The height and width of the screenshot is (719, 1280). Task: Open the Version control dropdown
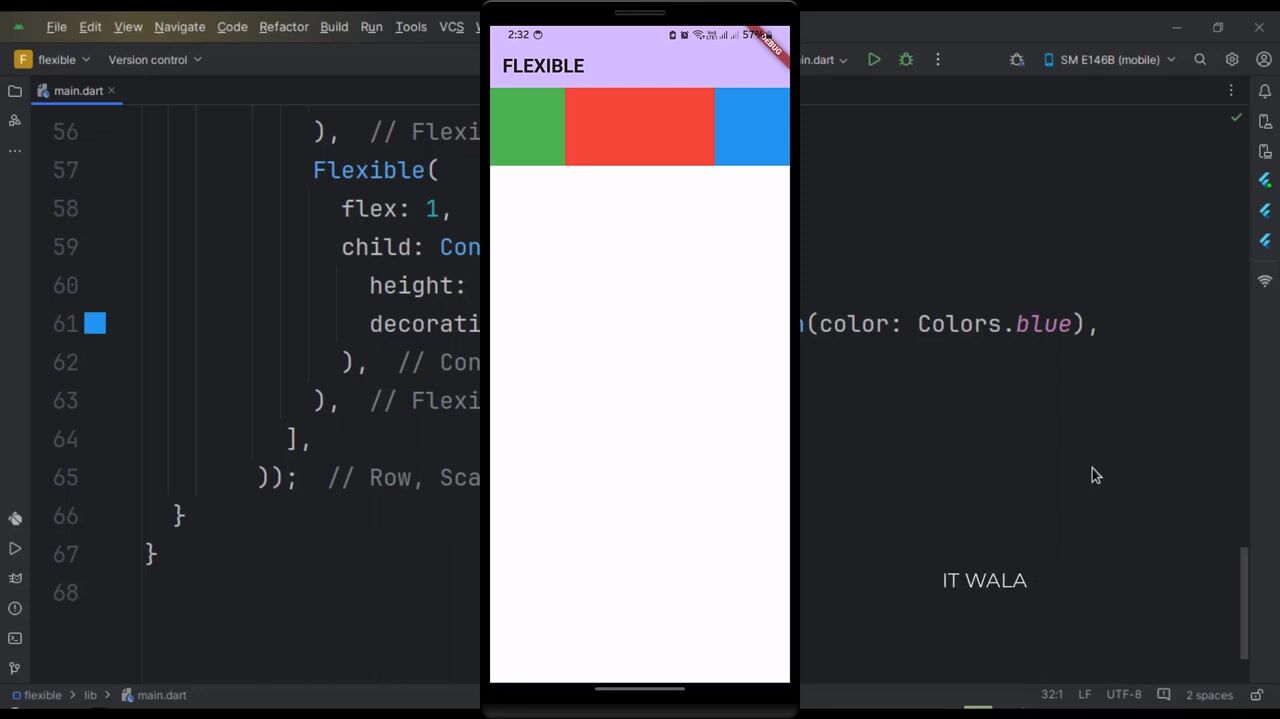point(155,60)
